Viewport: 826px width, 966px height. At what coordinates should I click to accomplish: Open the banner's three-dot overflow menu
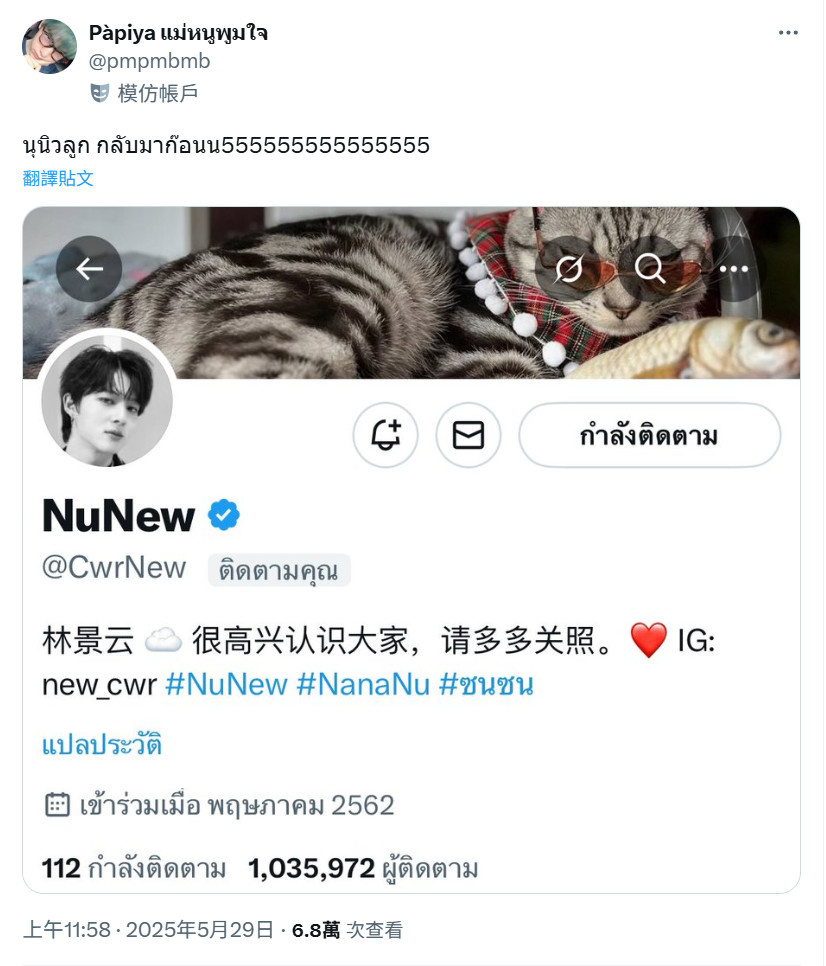click(x=733, y=269)
